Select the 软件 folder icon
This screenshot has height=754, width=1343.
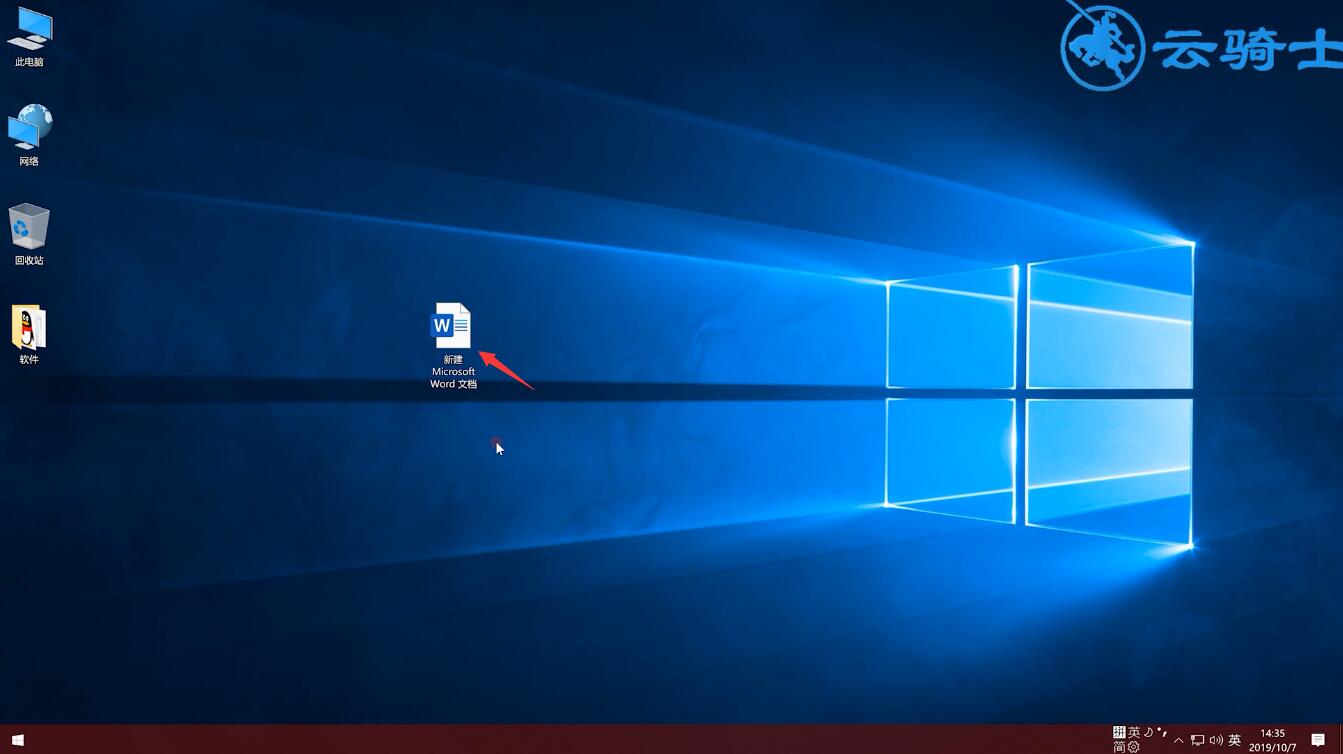29,334
